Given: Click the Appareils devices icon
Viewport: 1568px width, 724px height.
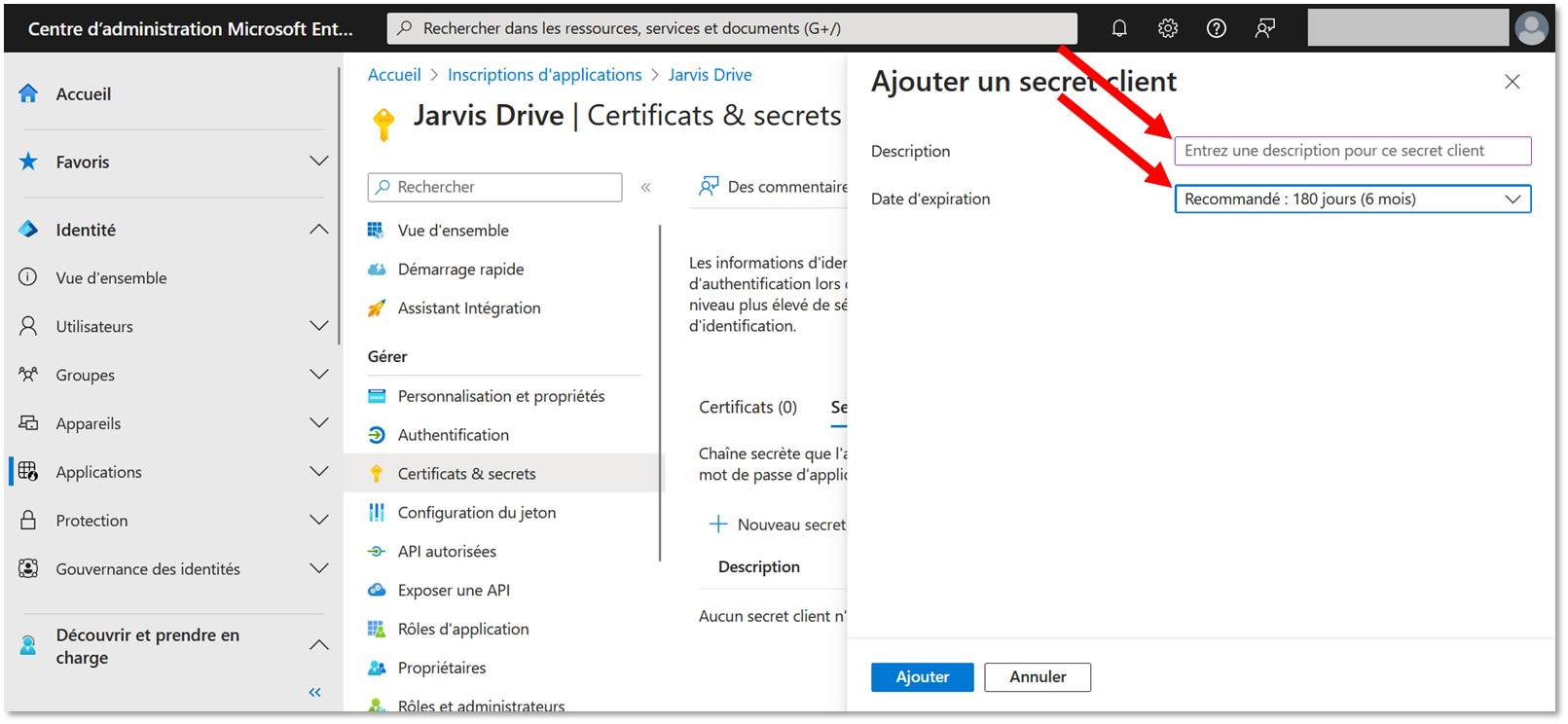Looking at the screenshot, I should click(x=28, y=423).
